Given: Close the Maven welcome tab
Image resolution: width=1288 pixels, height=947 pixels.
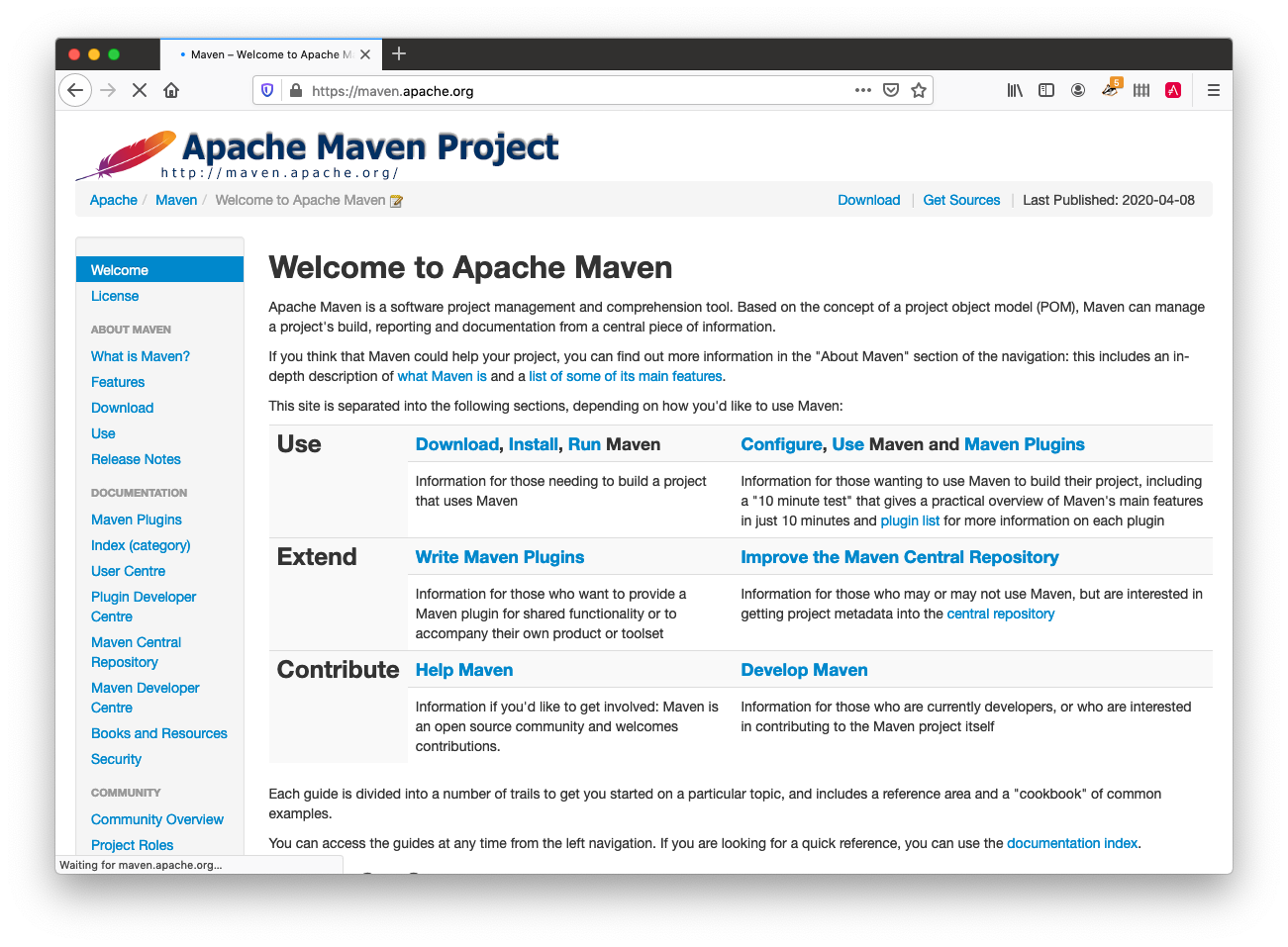Looking at the screenshot, I should click(365, 54).
